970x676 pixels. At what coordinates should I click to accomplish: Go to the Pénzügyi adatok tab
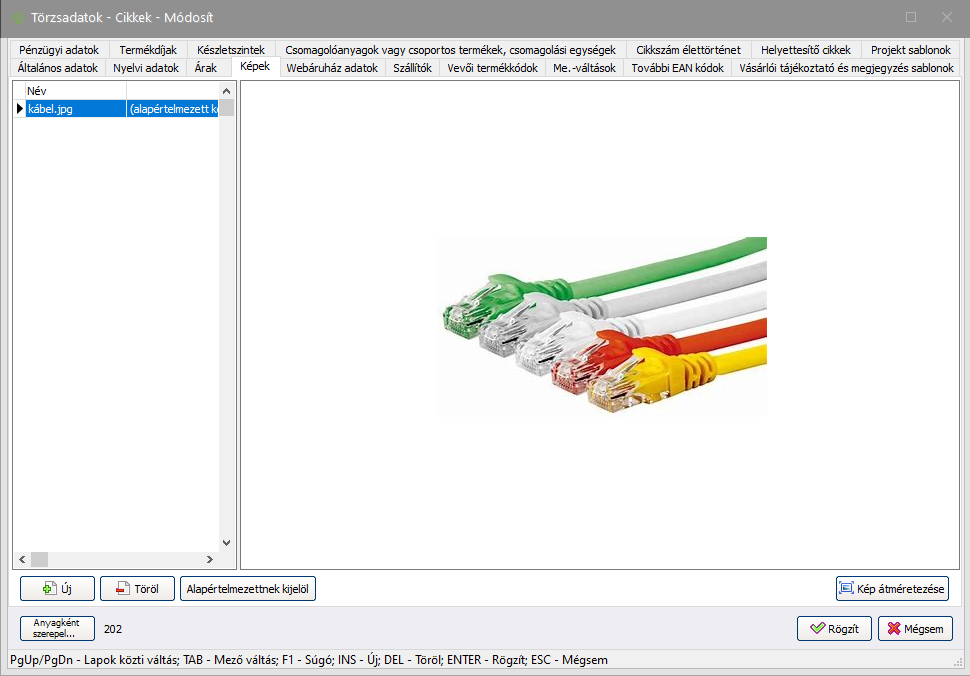click(x=59, y=50)
